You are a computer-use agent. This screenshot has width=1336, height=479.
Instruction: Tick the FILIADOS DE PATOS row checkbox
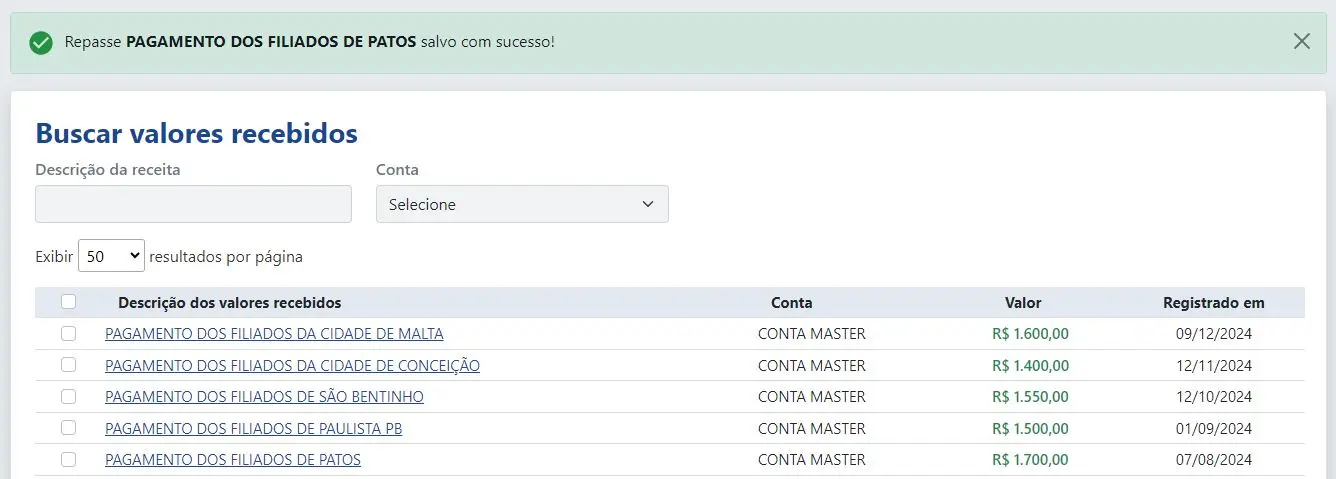coord(68,460)
